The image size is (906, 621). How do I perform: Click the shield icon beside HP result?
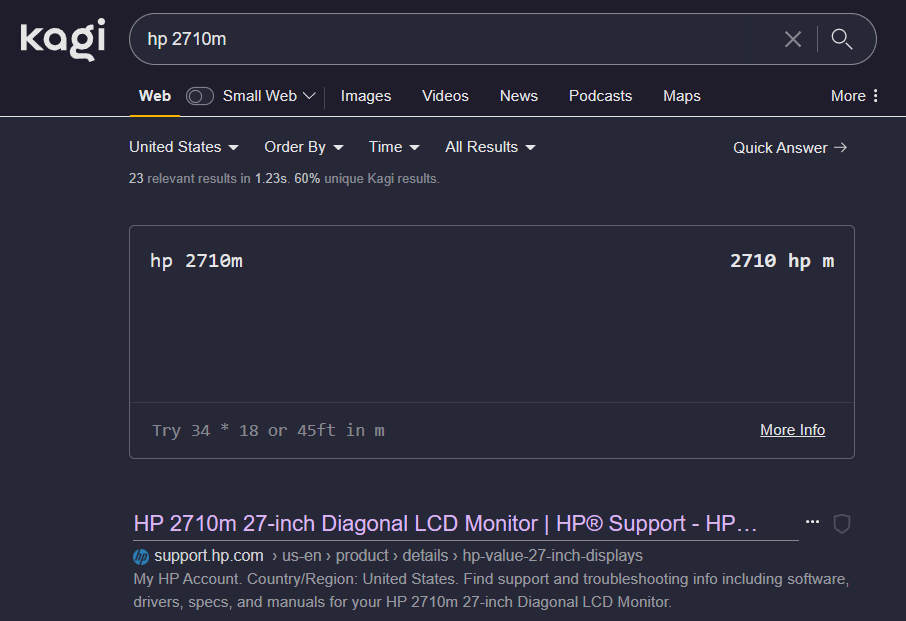(842, 524)
